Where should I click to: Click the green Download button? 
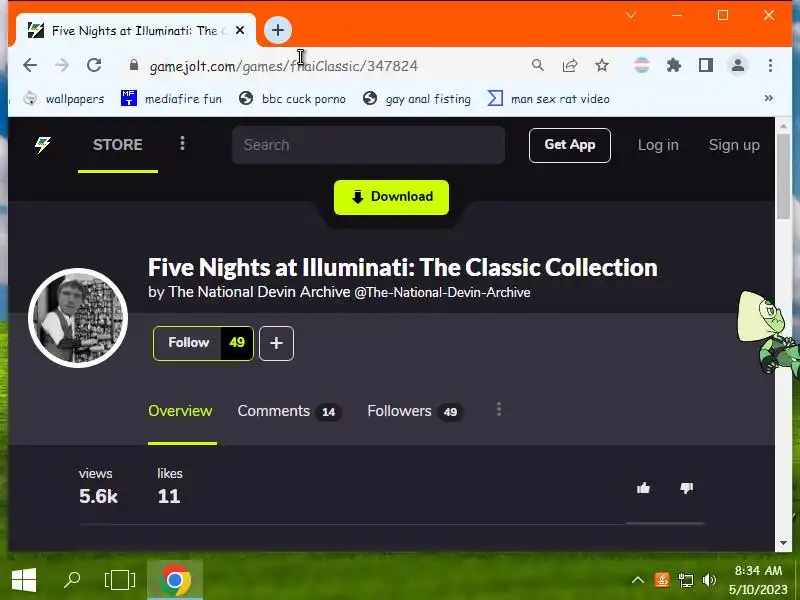391,197
